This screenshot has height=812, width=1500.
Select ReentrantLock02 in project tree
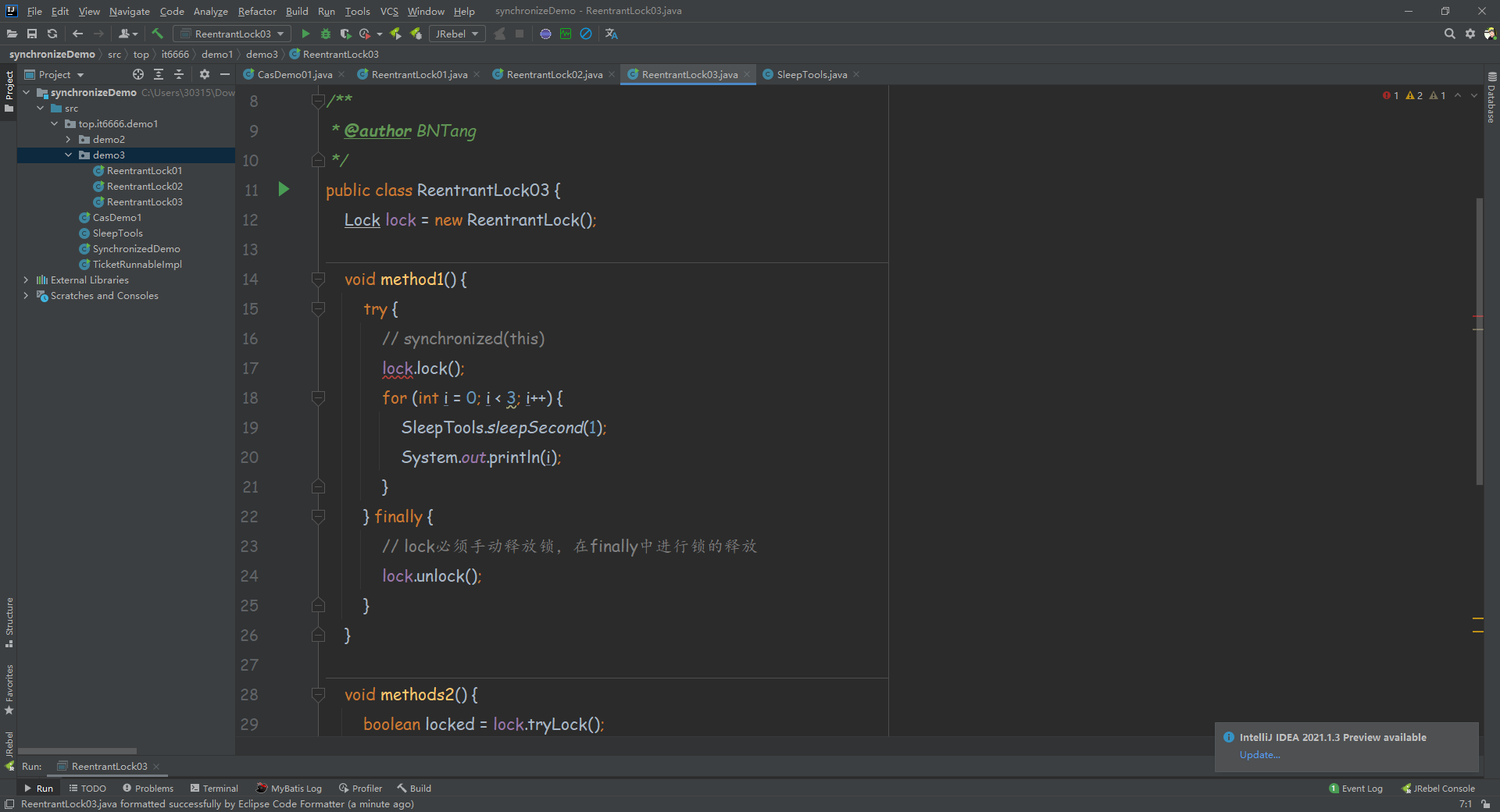pos(145,186)
